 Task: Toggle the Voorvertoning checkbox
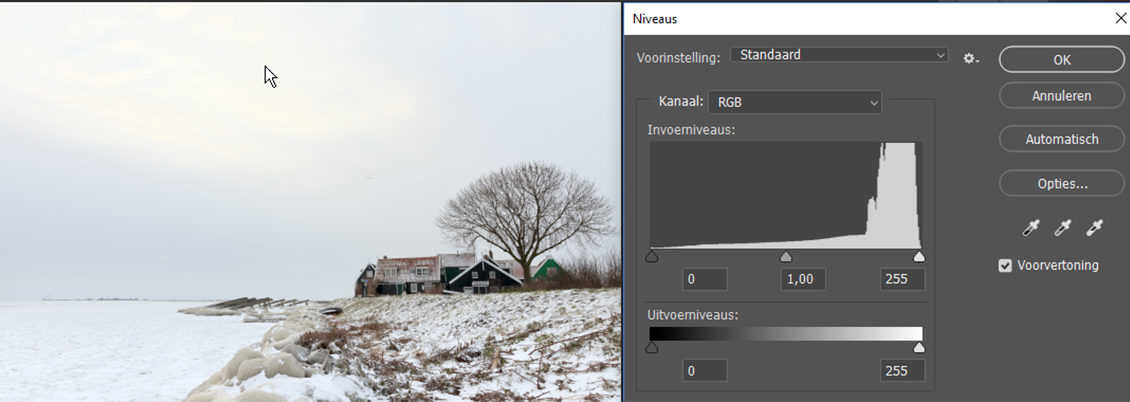click(x=1005, y=266)
